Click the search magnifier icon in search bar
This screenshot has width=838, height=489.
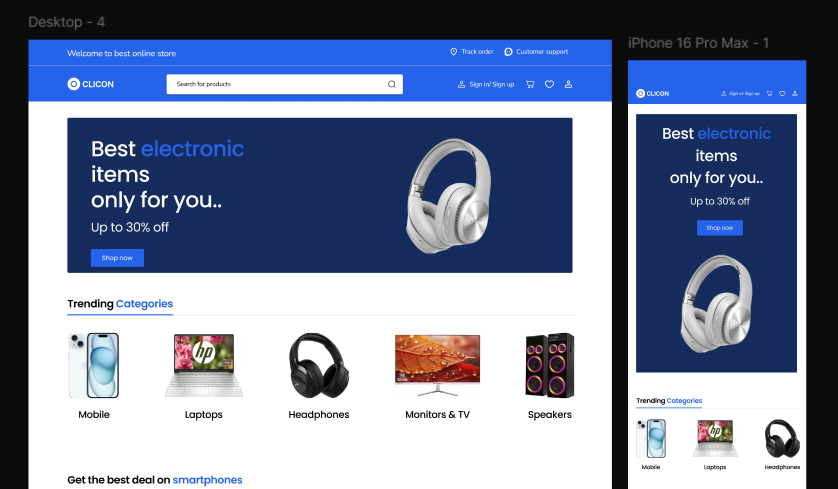coord(392,84)
